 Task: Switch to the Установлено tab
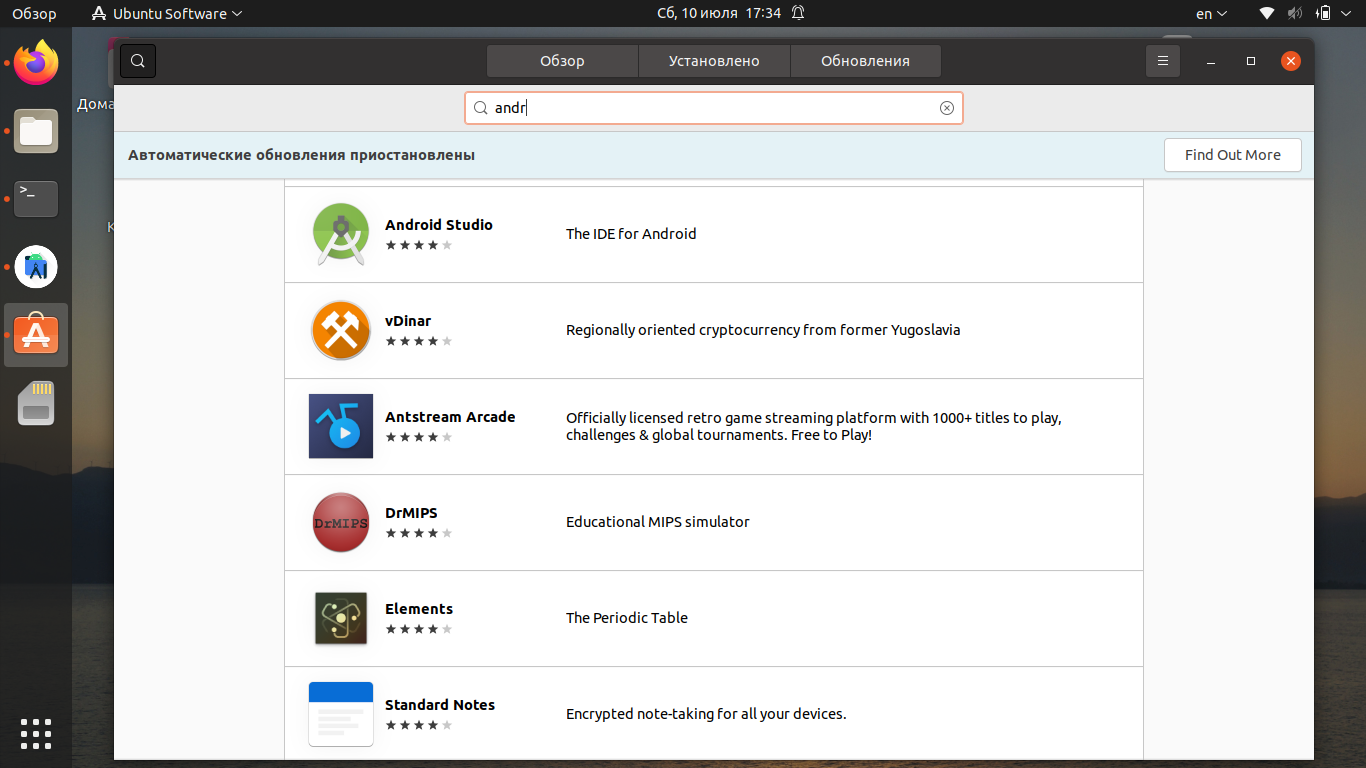click(x=714, y=61)
